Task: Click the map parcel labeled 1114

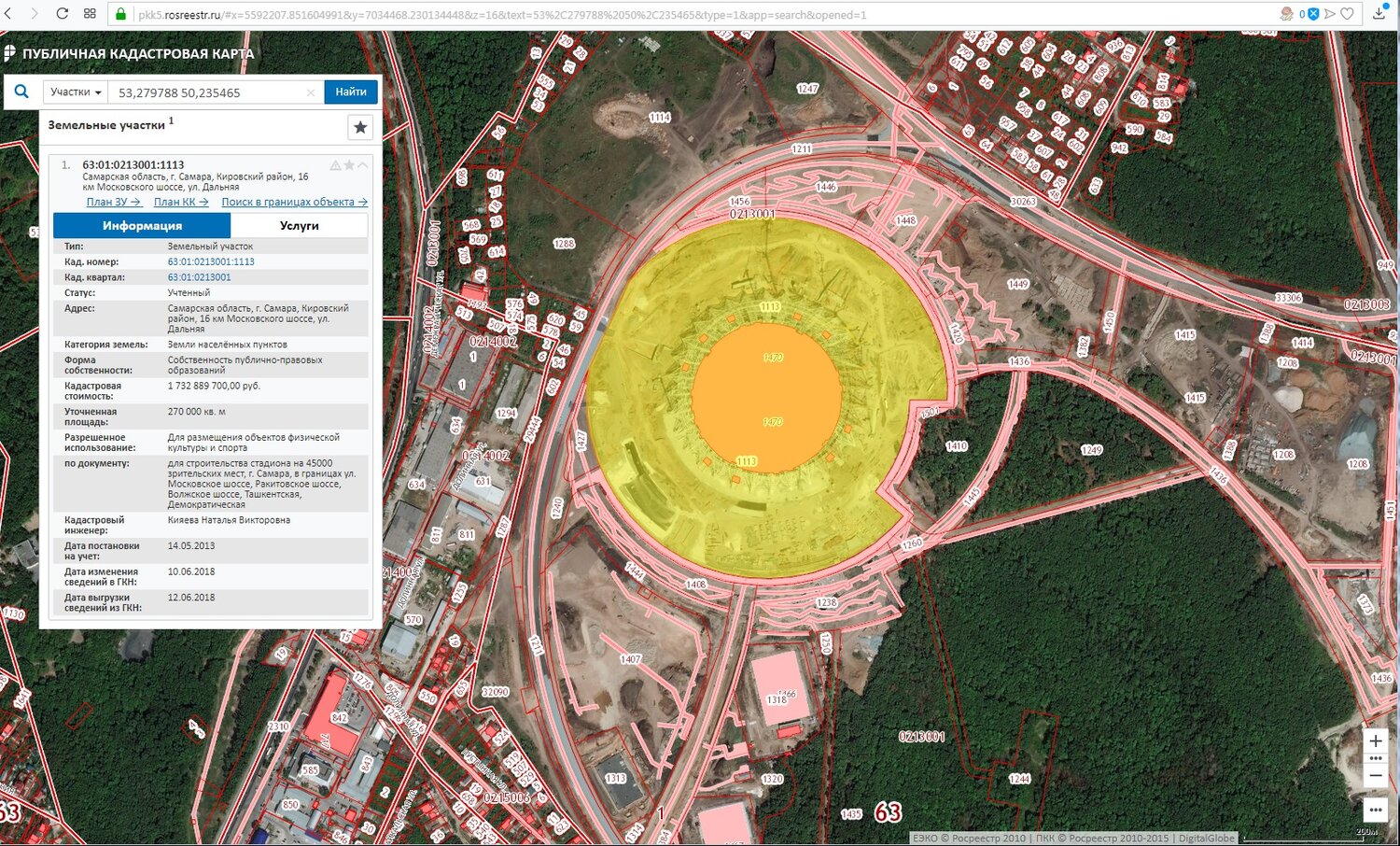Action: click(659, 118)
